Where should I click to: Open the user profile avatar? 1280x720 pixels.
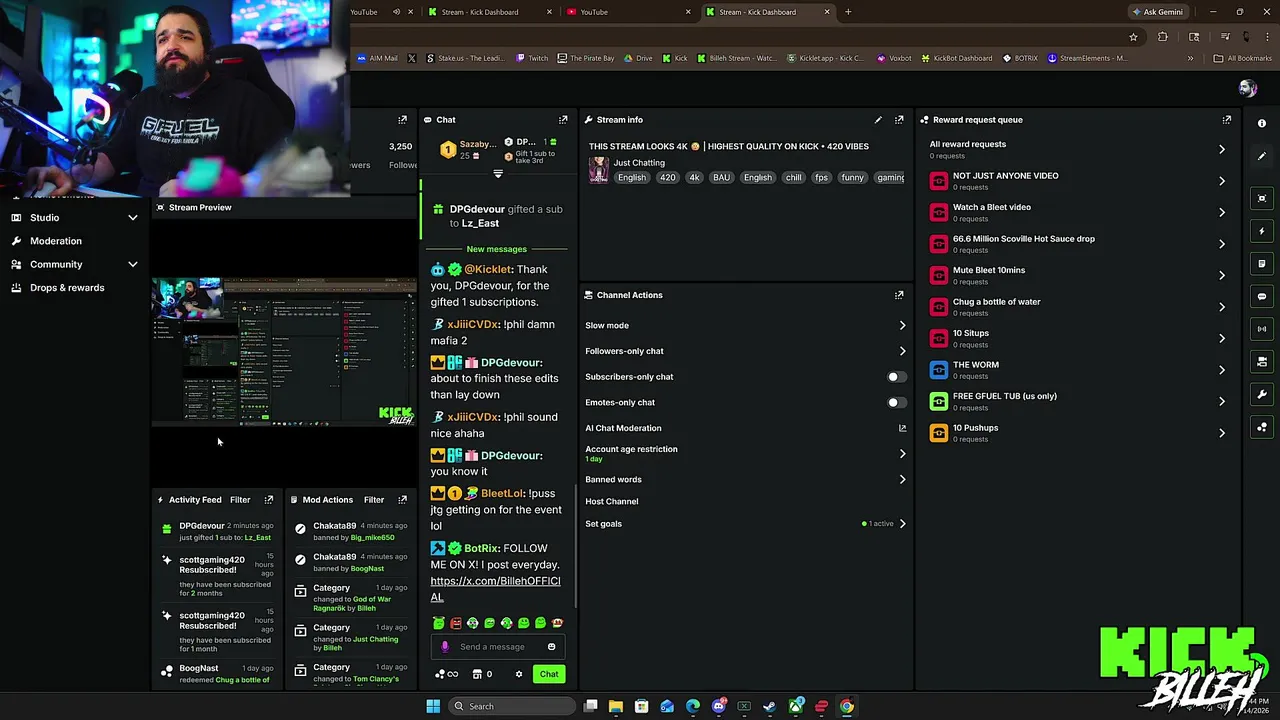tap(1247, 88)
